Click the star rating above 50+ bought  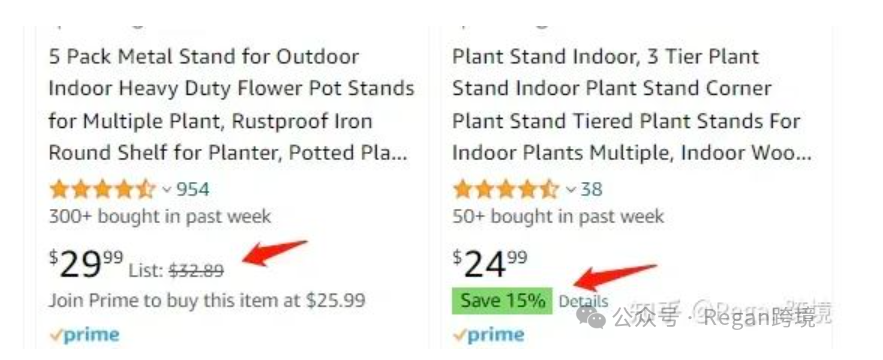point(506,189)
